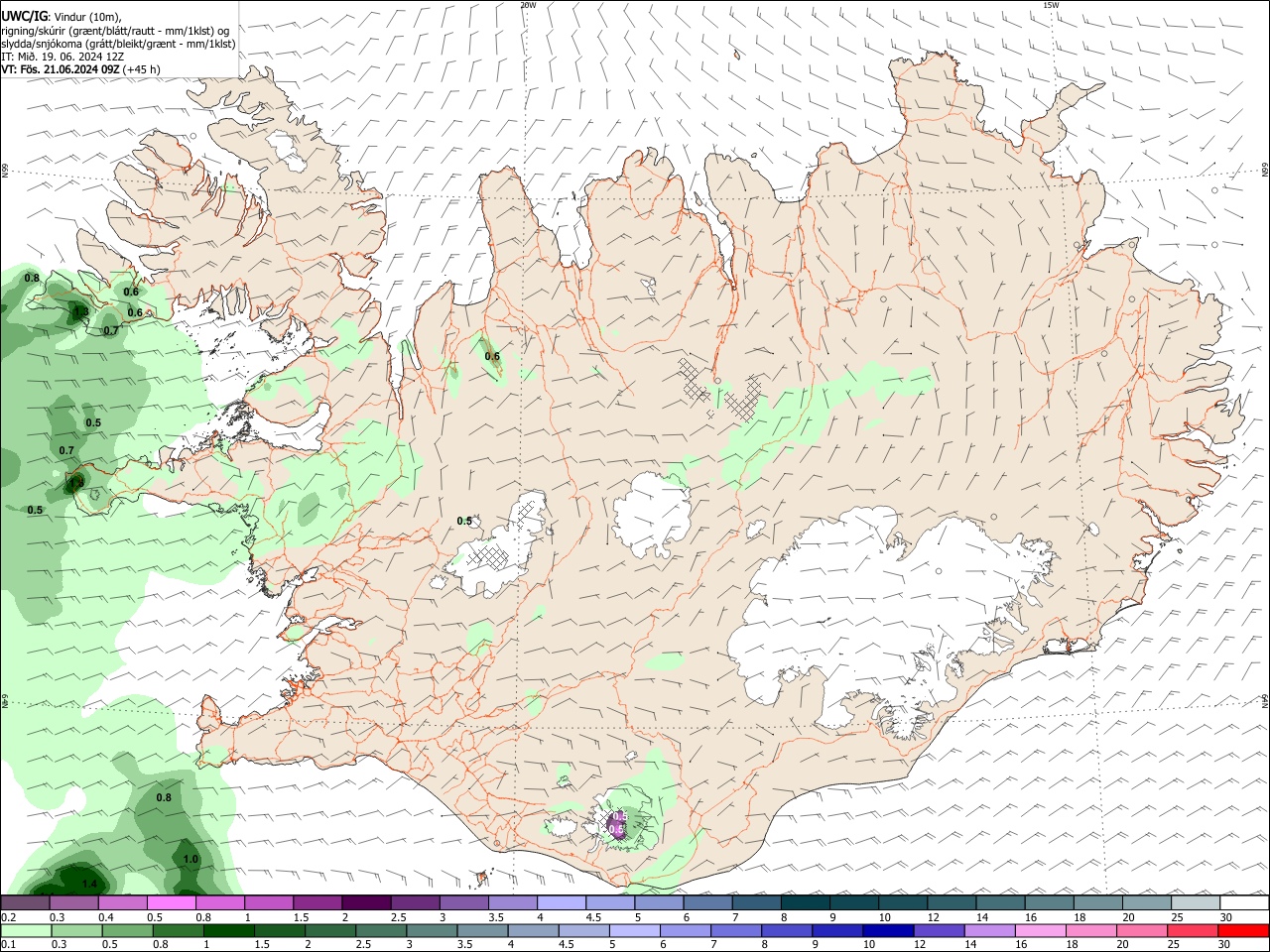
Task: Click the 'slydda/snjókoma' legend description line
Action: point(118,44)
